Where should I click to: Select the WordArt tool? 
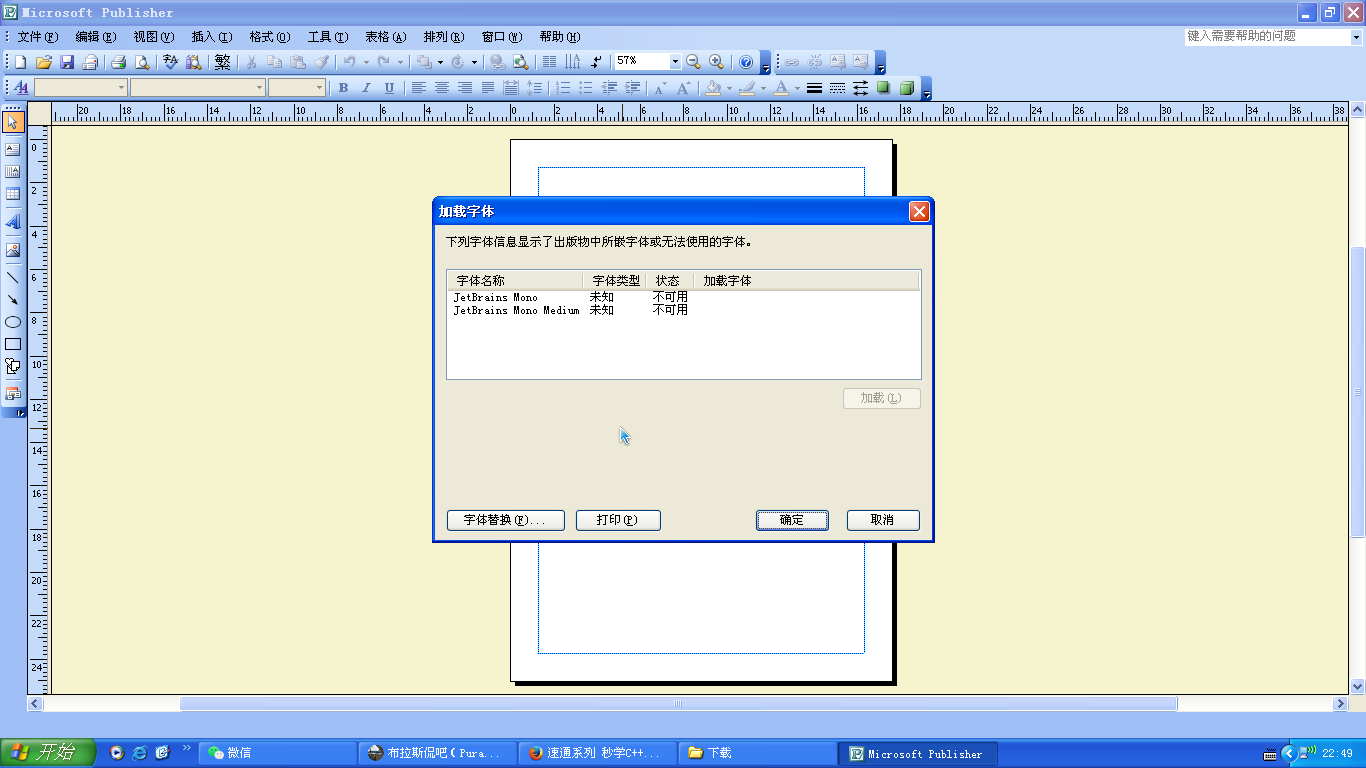click(x=13, y=222)
